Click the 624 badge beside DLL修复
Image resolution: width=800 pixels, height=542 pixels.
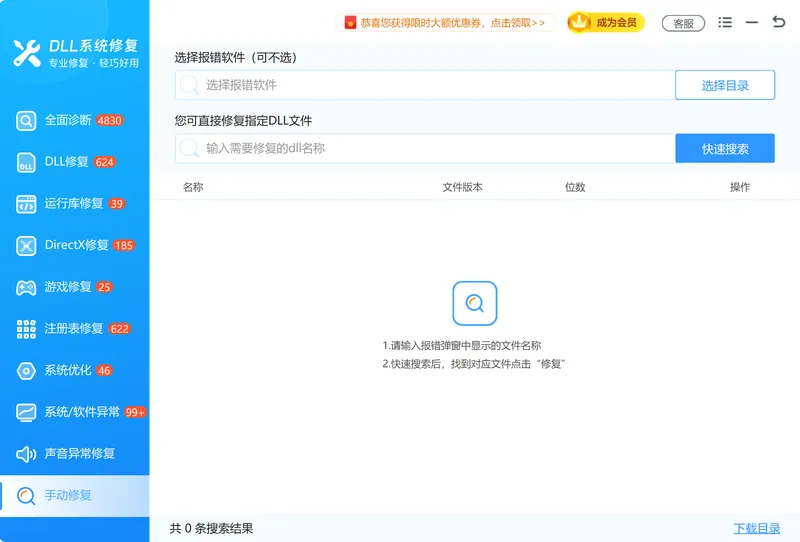point(104,162)
